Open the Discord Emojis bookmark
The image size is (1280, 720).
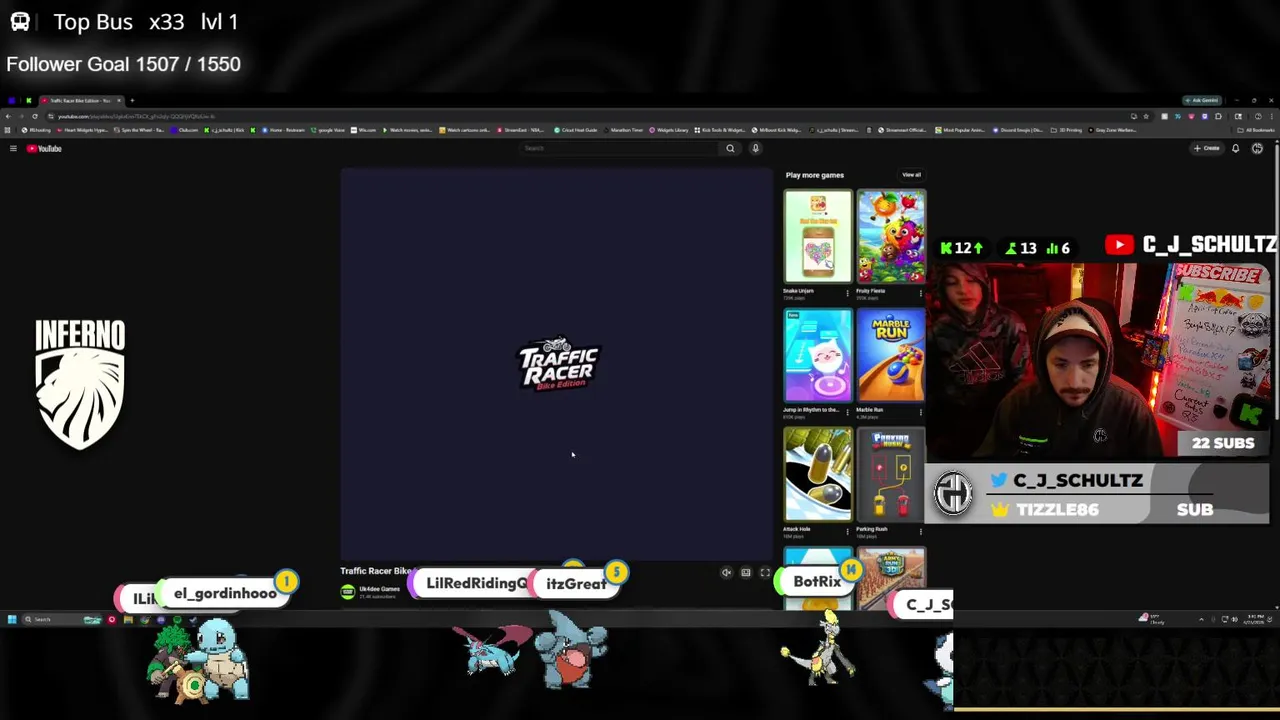pos(1018,130)
